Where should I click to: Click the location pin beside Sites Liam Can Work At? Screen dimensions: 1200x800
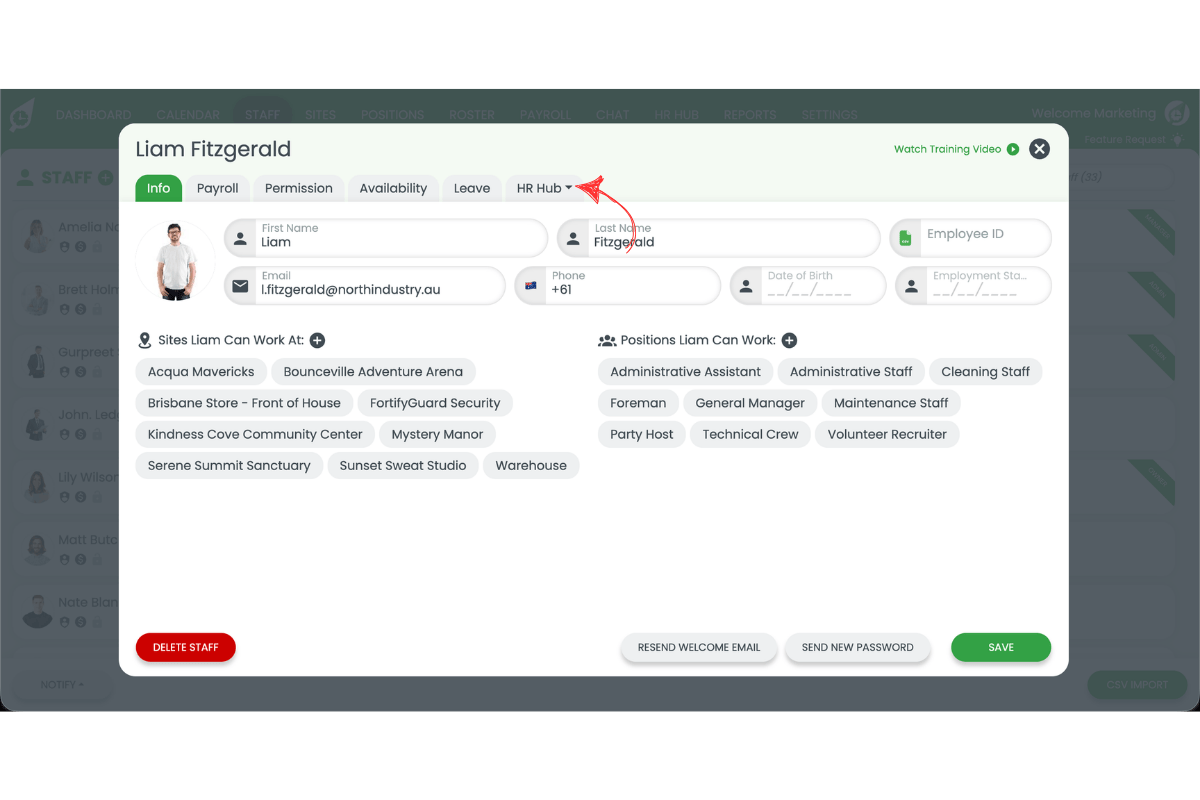143,340
